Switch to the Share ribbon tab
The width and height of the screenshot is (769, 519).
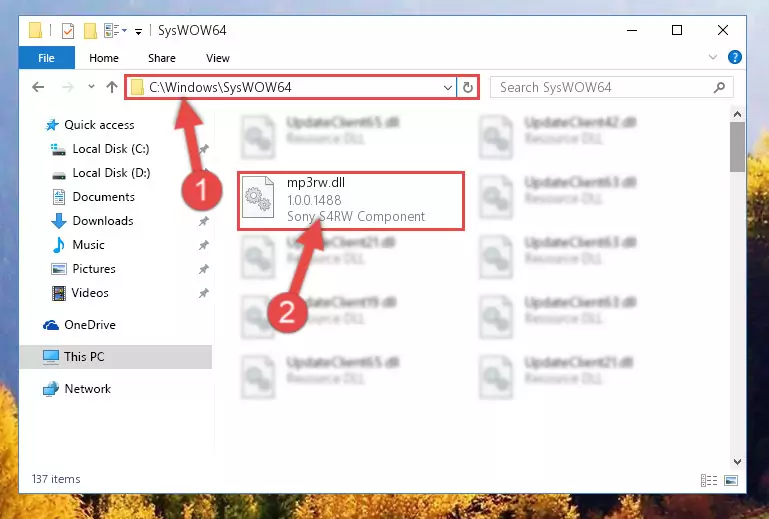161,58
